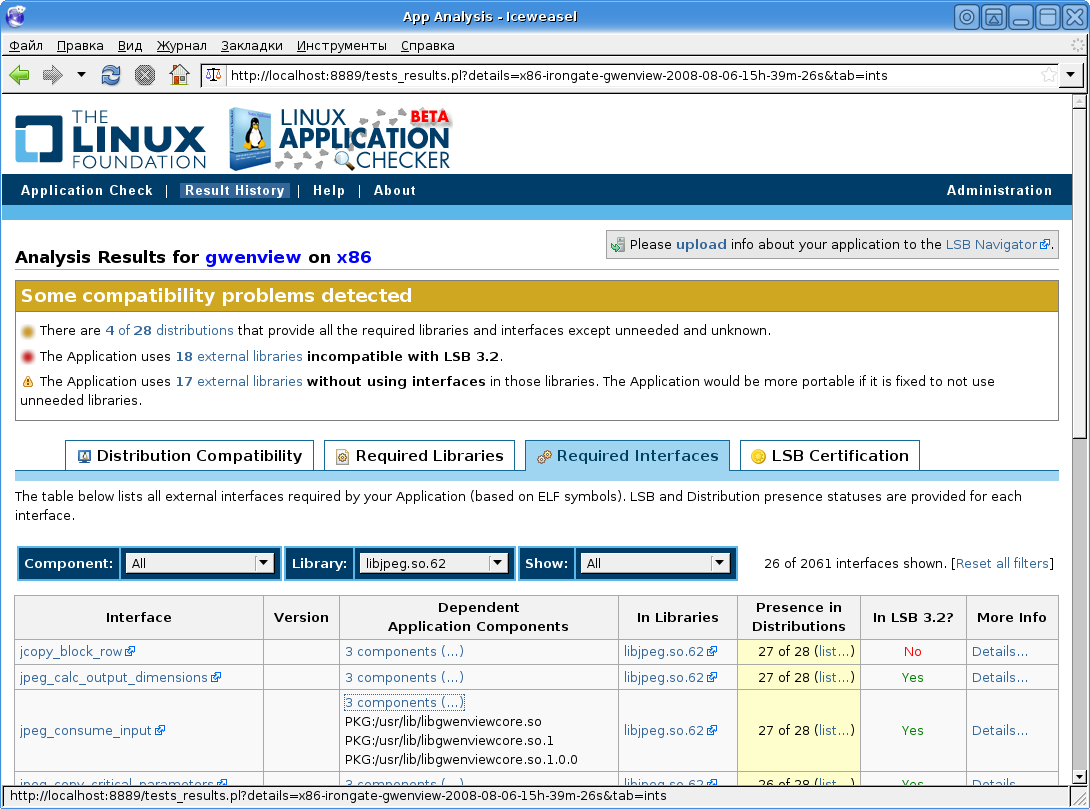Click the gwenview link in the heading
The image size is (1090, 809).
click(253, 257)
